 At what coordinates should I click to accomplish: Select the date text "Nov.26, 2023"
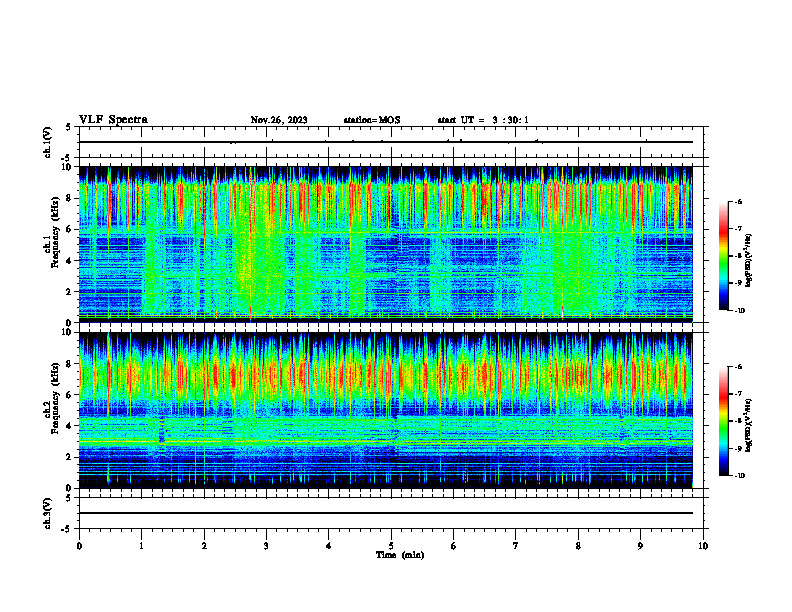[279, 120]
